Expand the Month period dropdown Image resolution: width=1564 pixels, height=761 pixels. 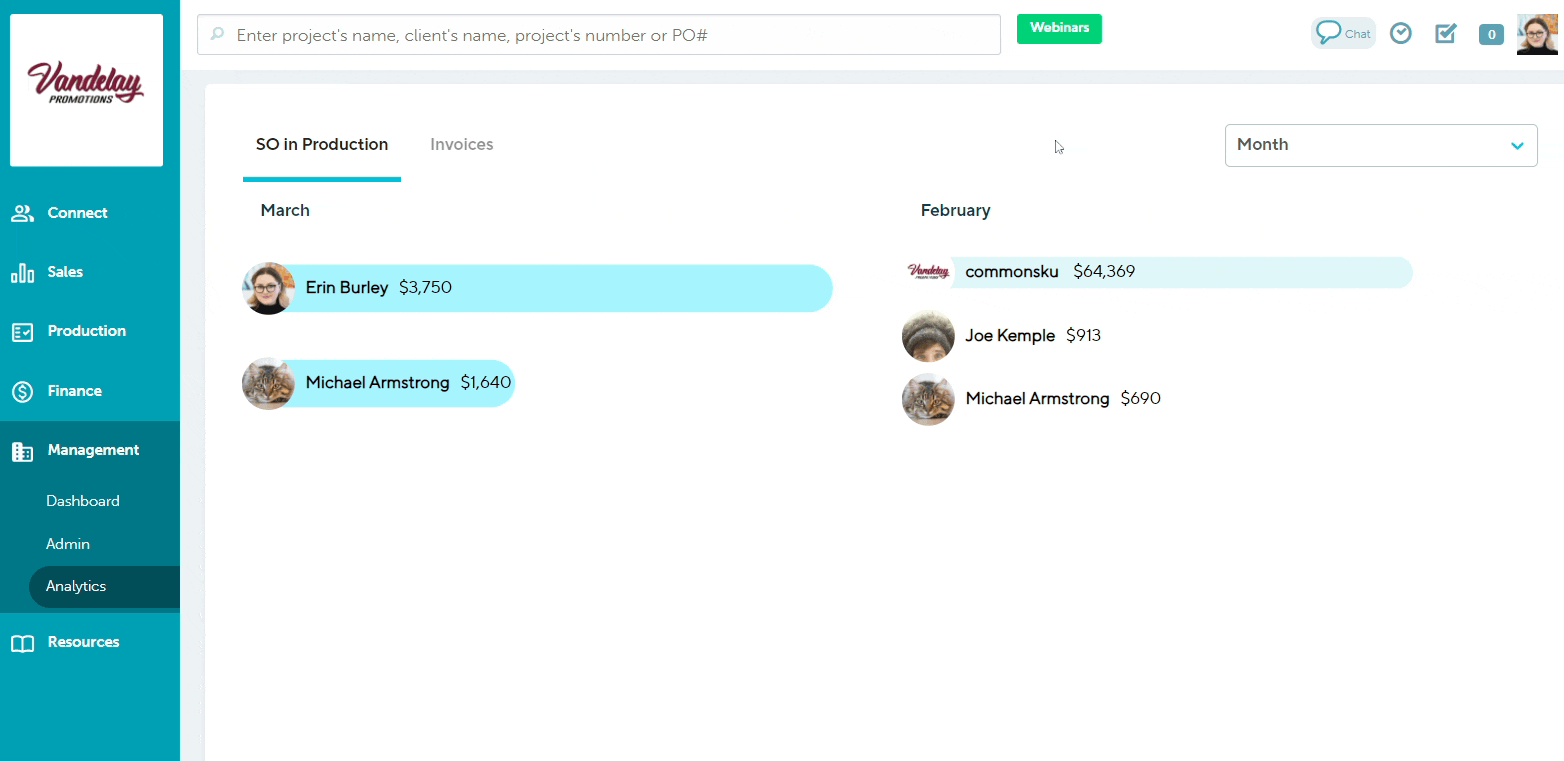pyautogui.click(x=1380, y=145)
